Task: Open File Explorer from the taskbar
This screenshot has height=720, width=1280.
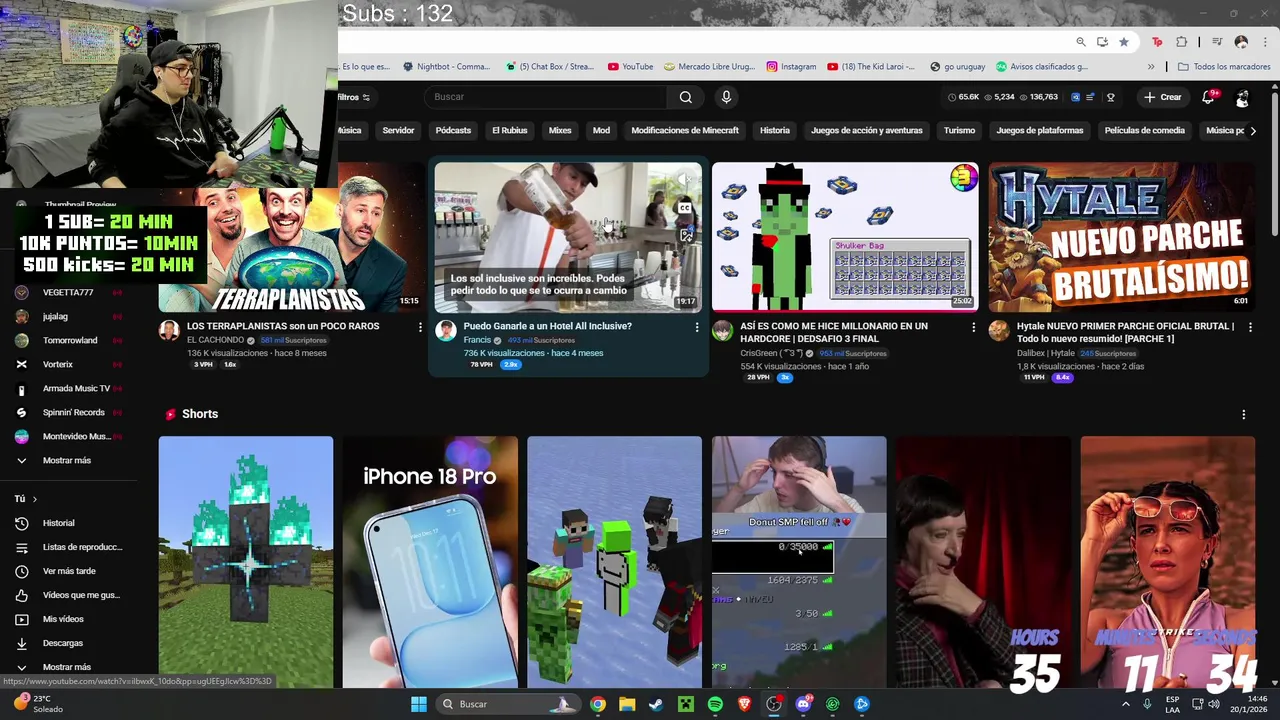Action: click(x=627, y=704)
